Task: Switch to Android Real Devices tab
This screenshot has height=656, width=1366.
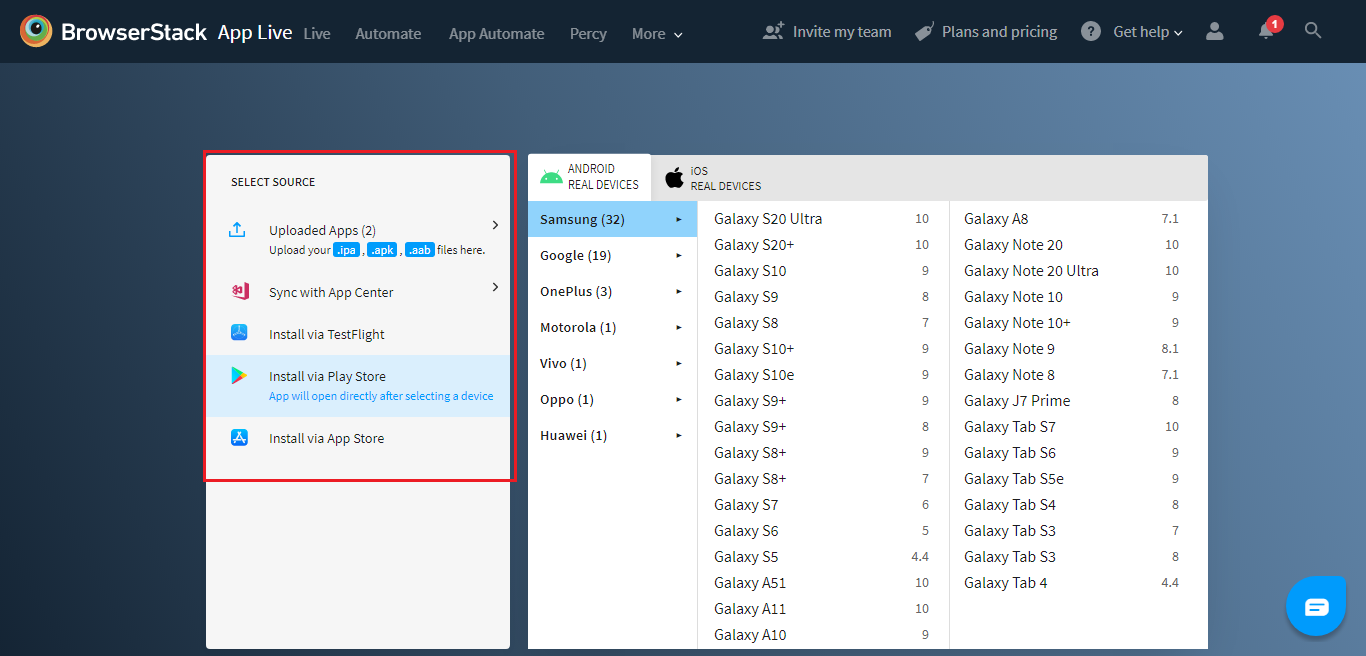Action: point(589,177)
